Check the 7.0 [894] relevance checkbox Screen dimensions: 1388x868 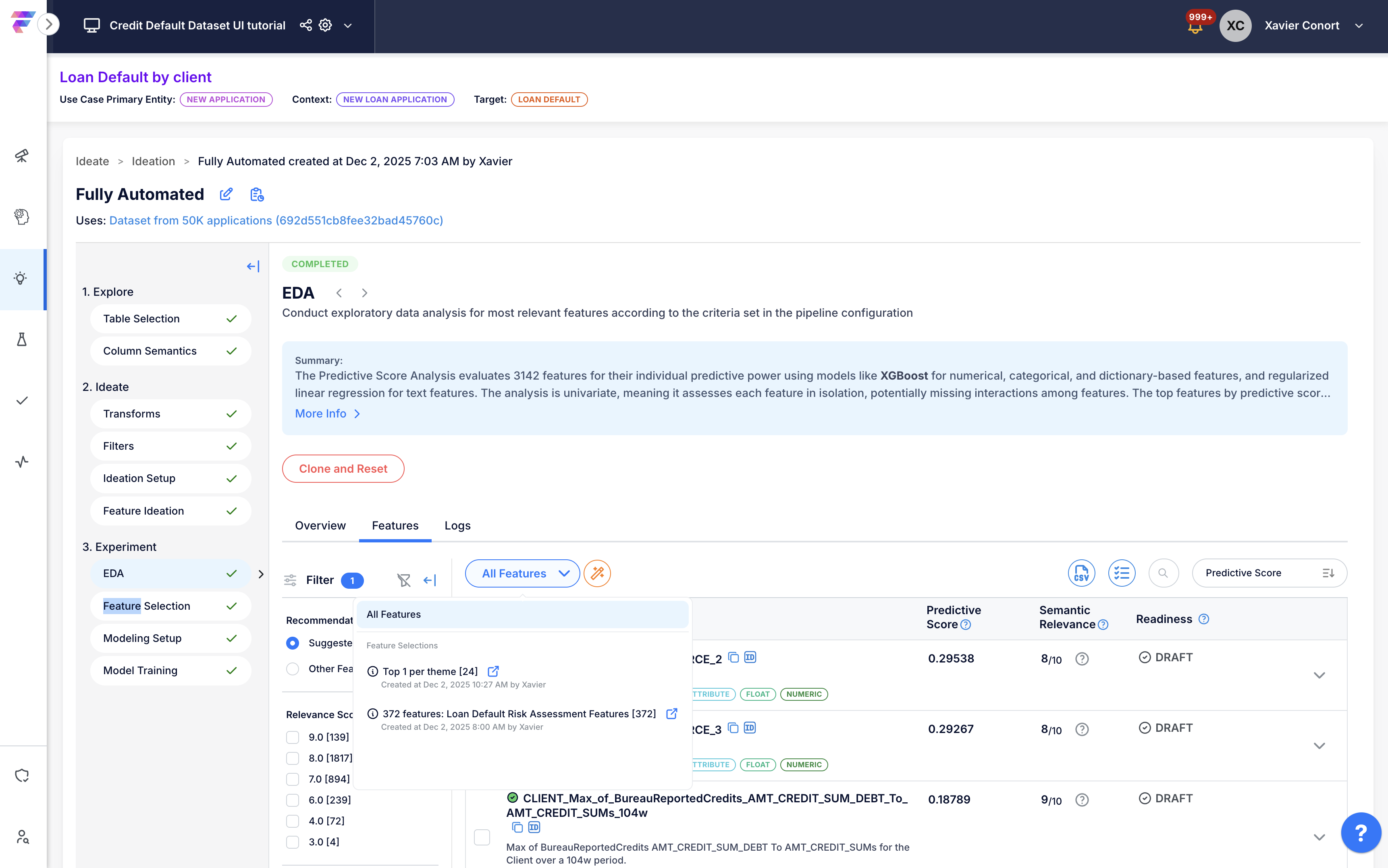point(293,779)
